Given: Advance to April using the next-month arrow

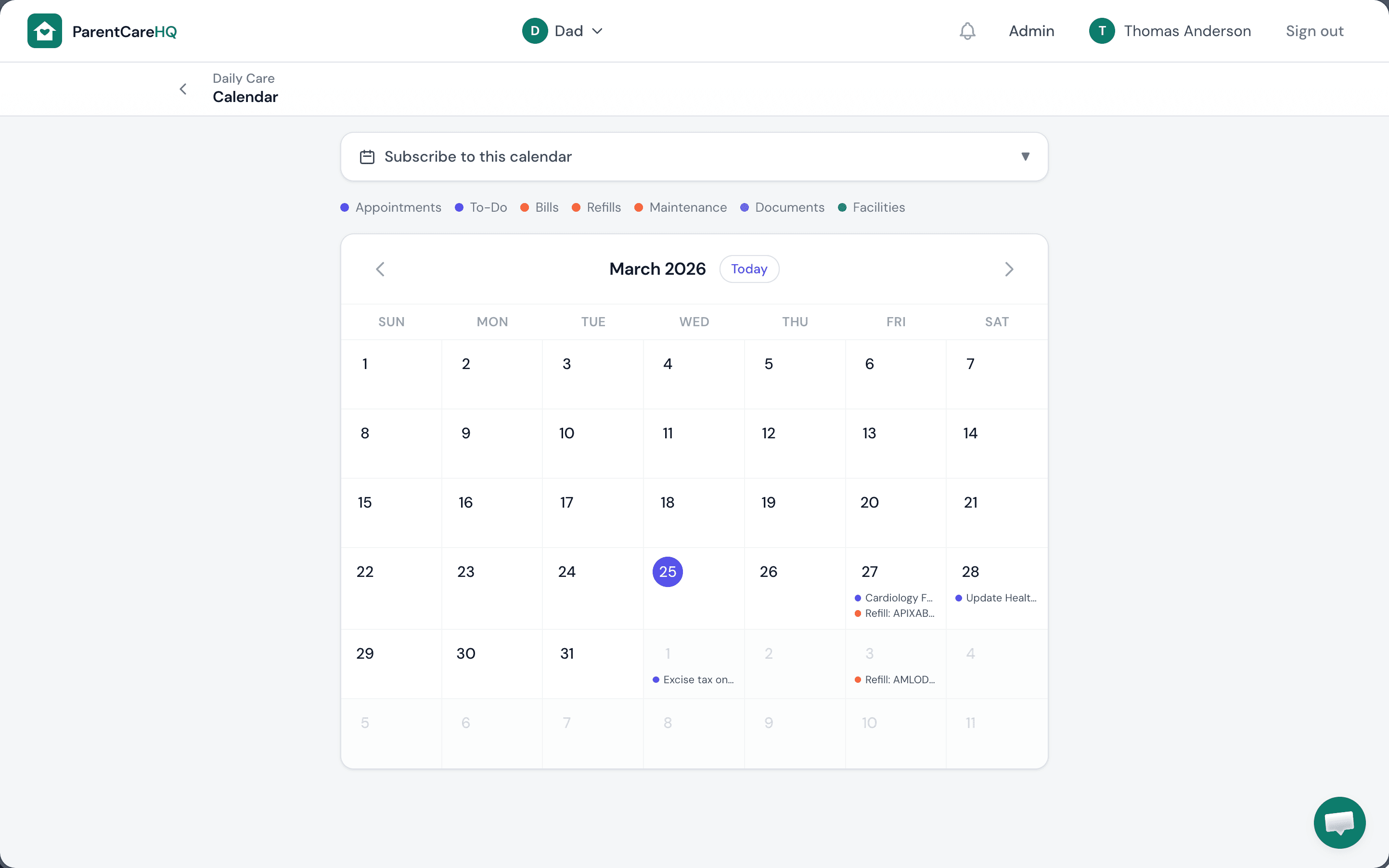Looking at the screenshot, I should point(1009,268).
